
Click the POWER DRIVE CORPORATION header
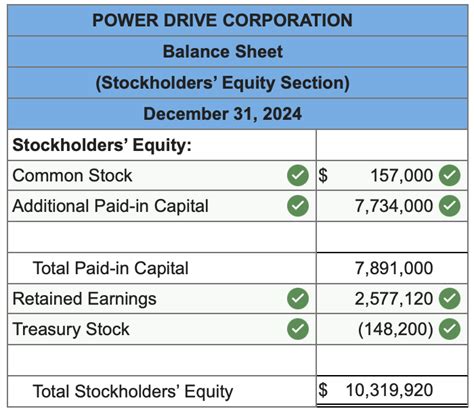pos(222,20)
